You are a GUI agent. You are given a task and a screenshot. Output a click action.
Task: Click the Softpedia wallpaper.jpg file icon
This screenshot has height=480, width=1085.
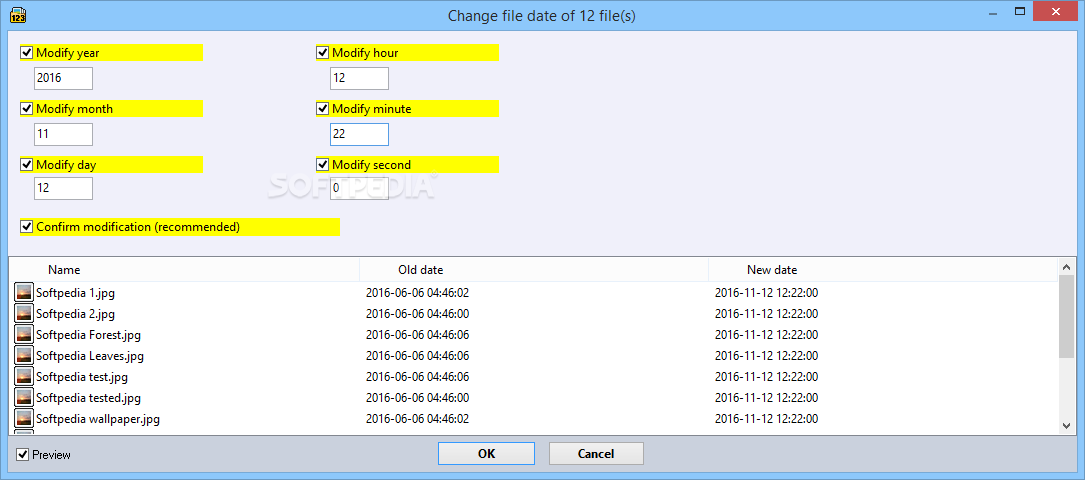tap(24, 419)
